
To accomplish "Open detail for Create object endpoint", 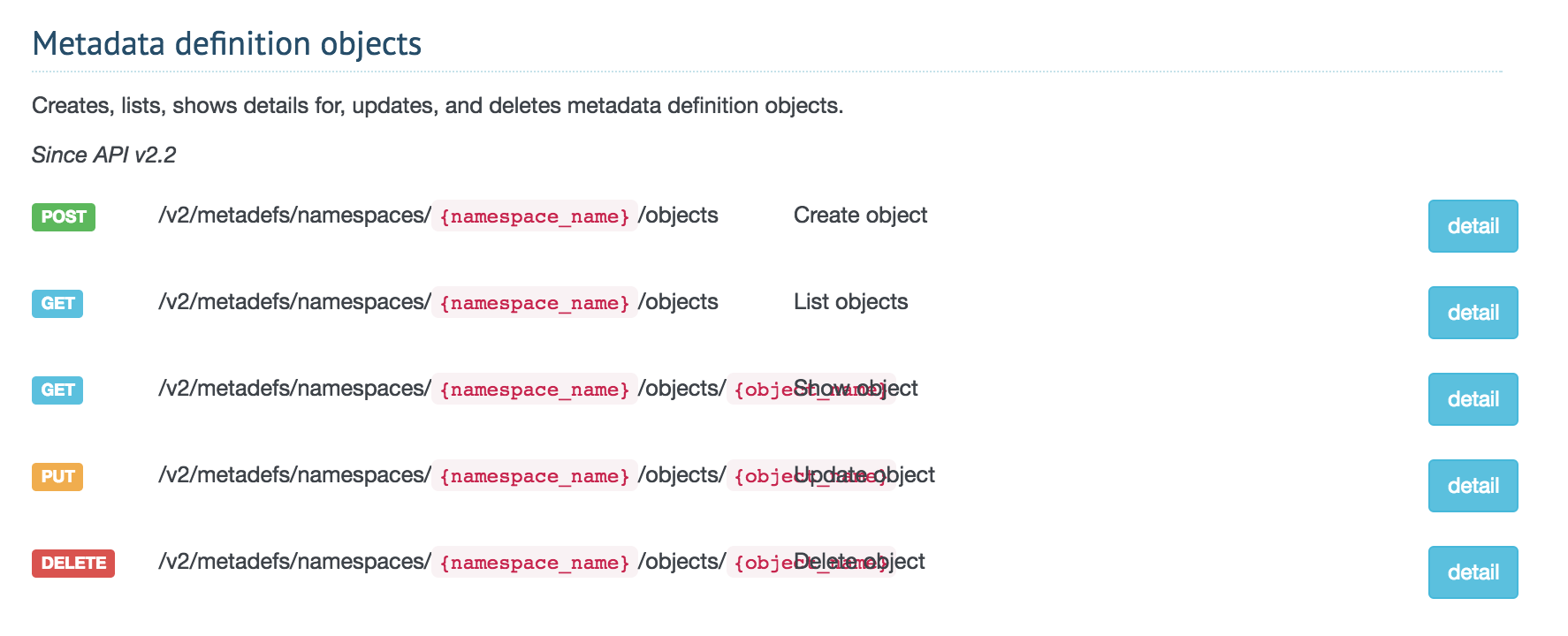I will pos(1473,226).
